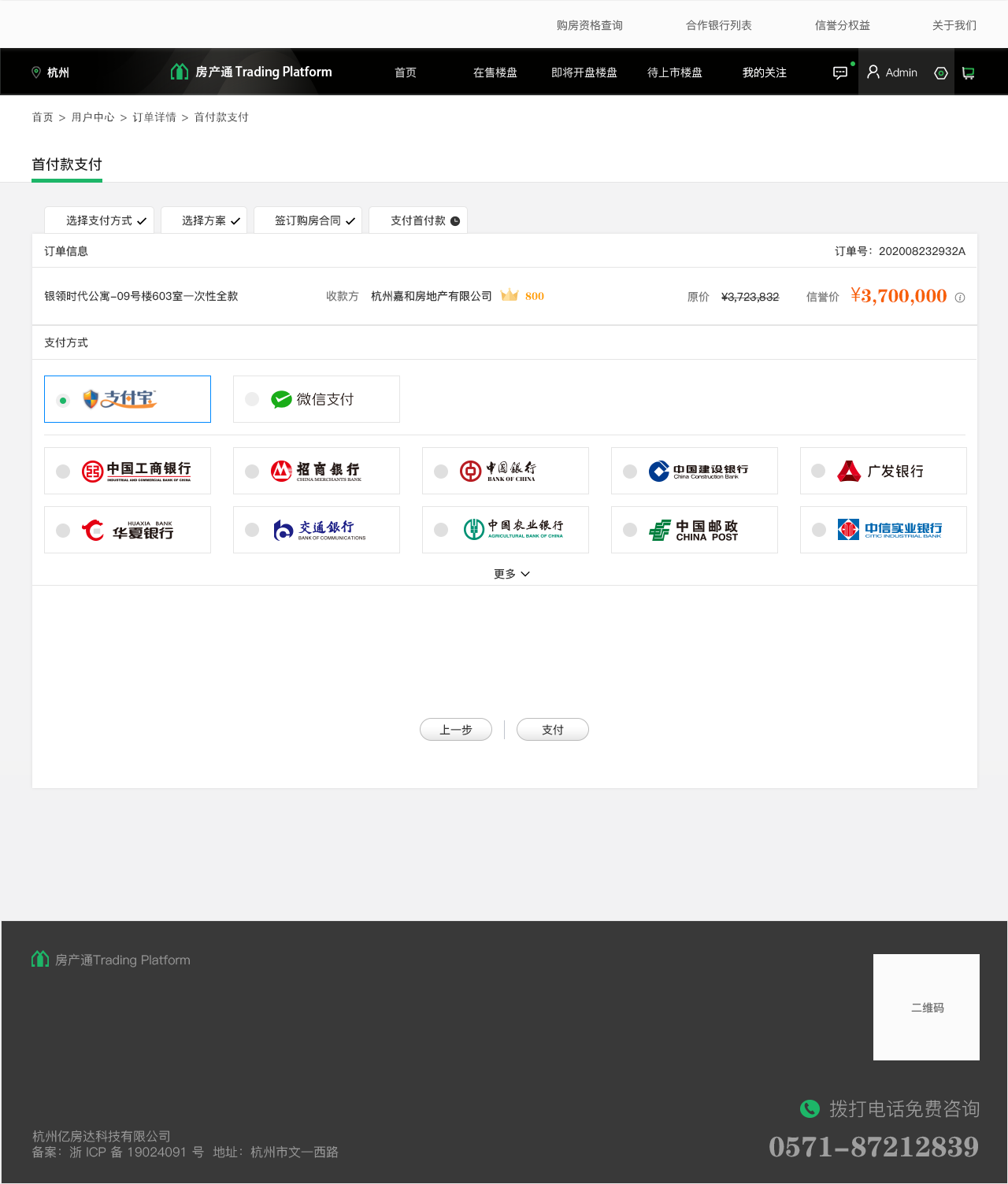Click the 支付 button

(x=553, y=730)
